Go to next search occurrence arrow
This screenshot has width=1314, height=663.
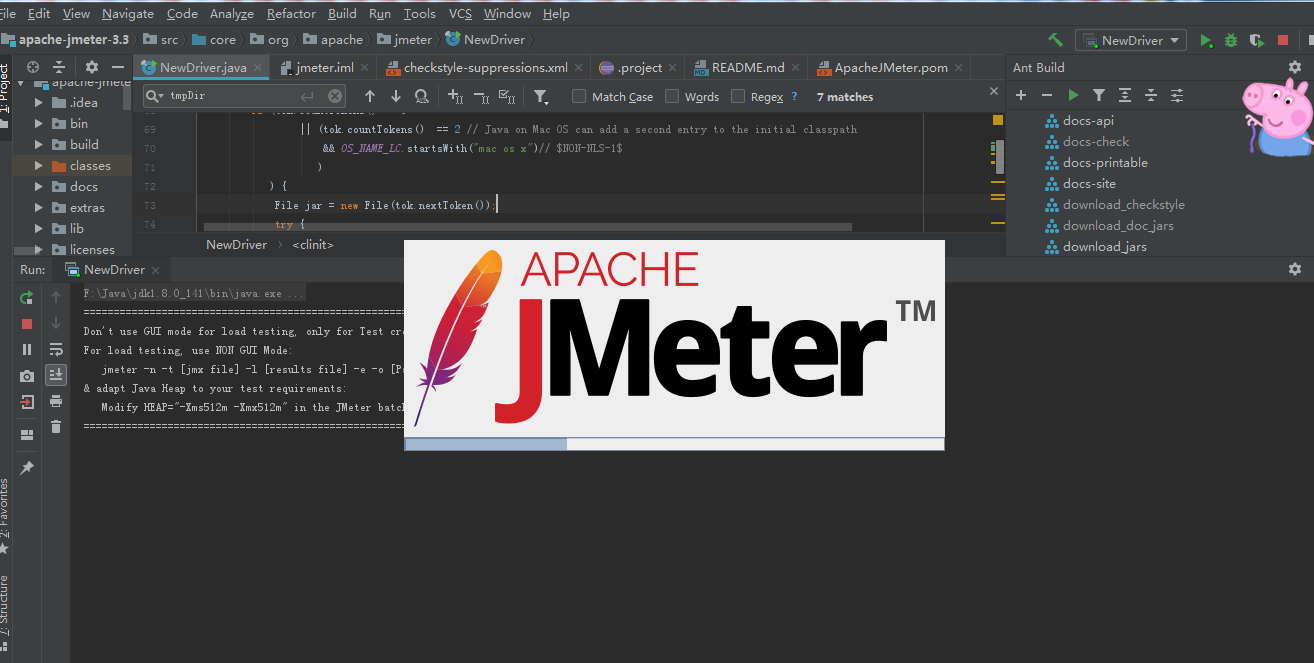396,96
